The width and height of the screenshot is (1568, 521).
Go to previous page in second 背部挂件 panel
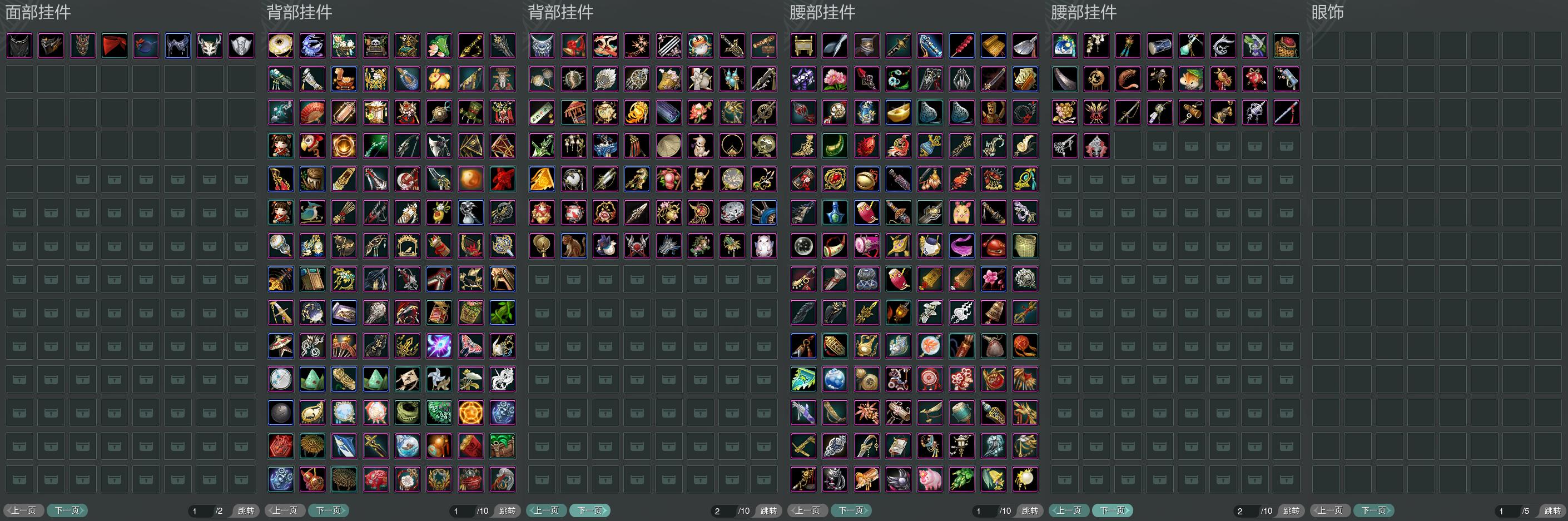[547, 510]
